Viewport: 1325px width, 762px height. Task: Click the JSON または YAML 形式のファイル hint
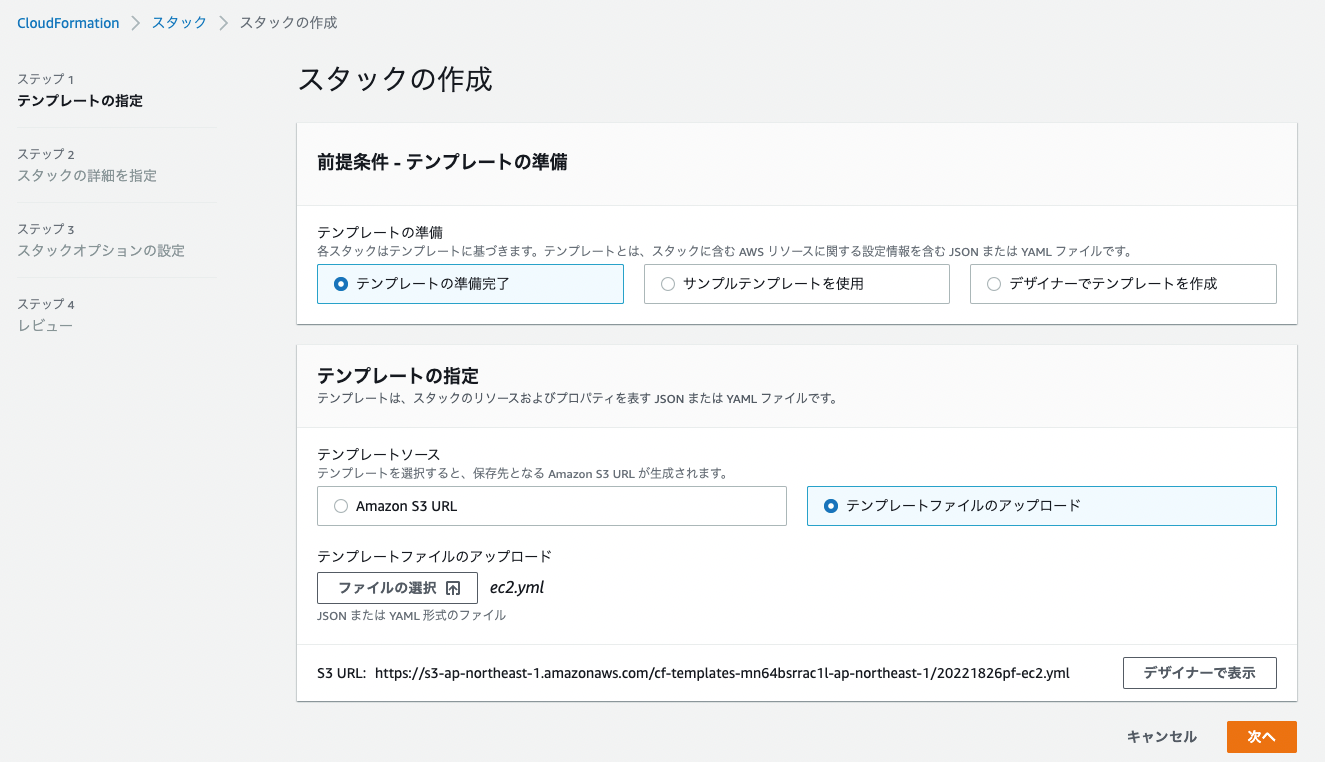[x=411, y=615]
